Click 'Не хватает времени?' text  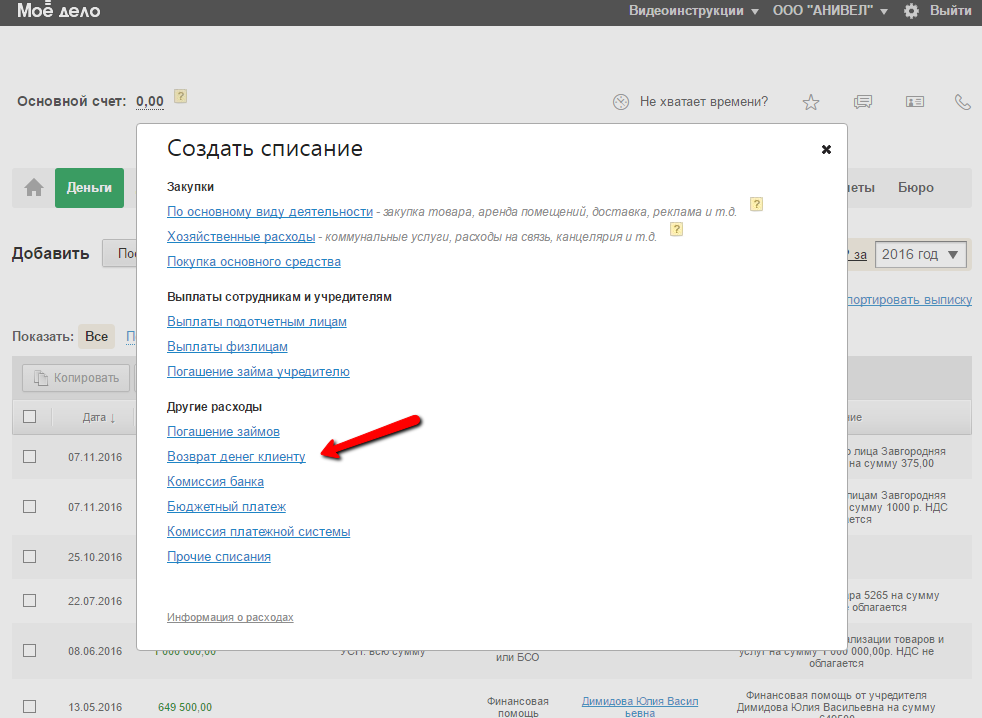703,101
